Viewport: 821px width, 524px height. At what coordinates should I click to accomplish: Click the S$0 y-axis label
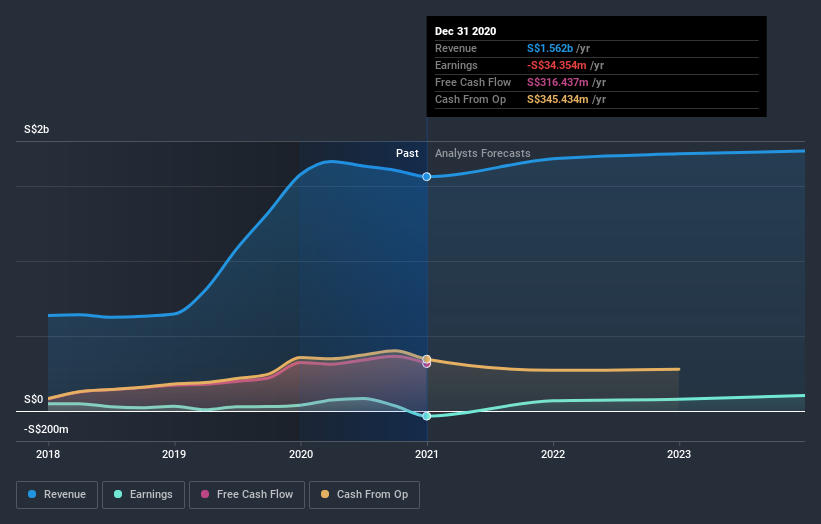pyautogui.click(x=34, y=399)
